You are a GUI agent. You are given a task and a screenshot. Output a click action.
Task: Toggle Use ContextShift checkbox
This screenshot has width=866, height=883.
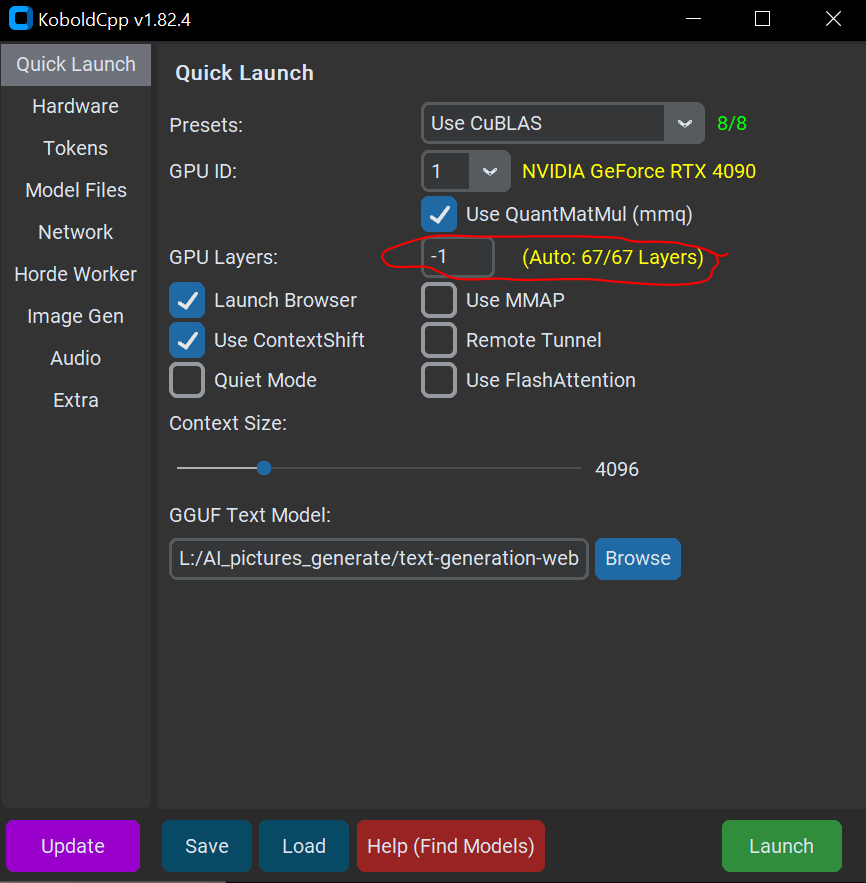(x=187, y=340)
